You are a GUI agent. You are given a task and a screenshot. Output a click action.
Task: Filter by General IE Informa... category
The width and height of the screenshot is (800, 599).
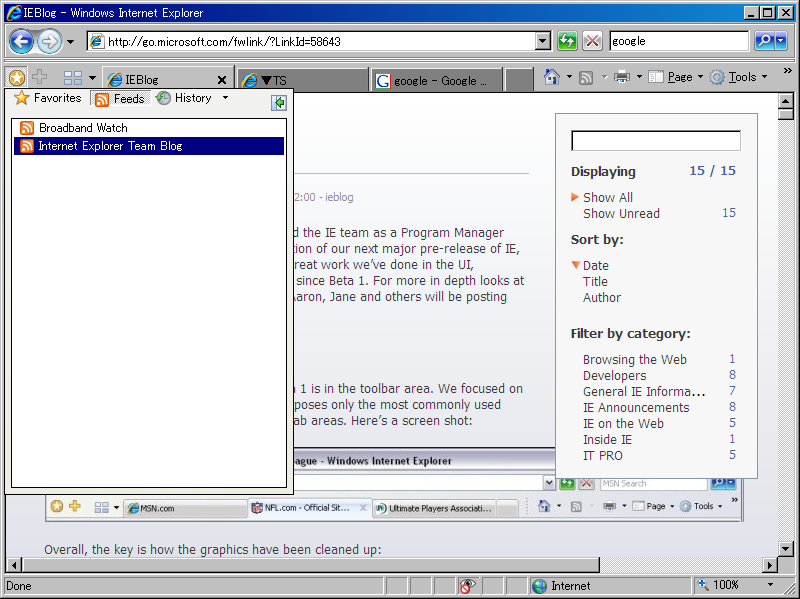[644, 391]
